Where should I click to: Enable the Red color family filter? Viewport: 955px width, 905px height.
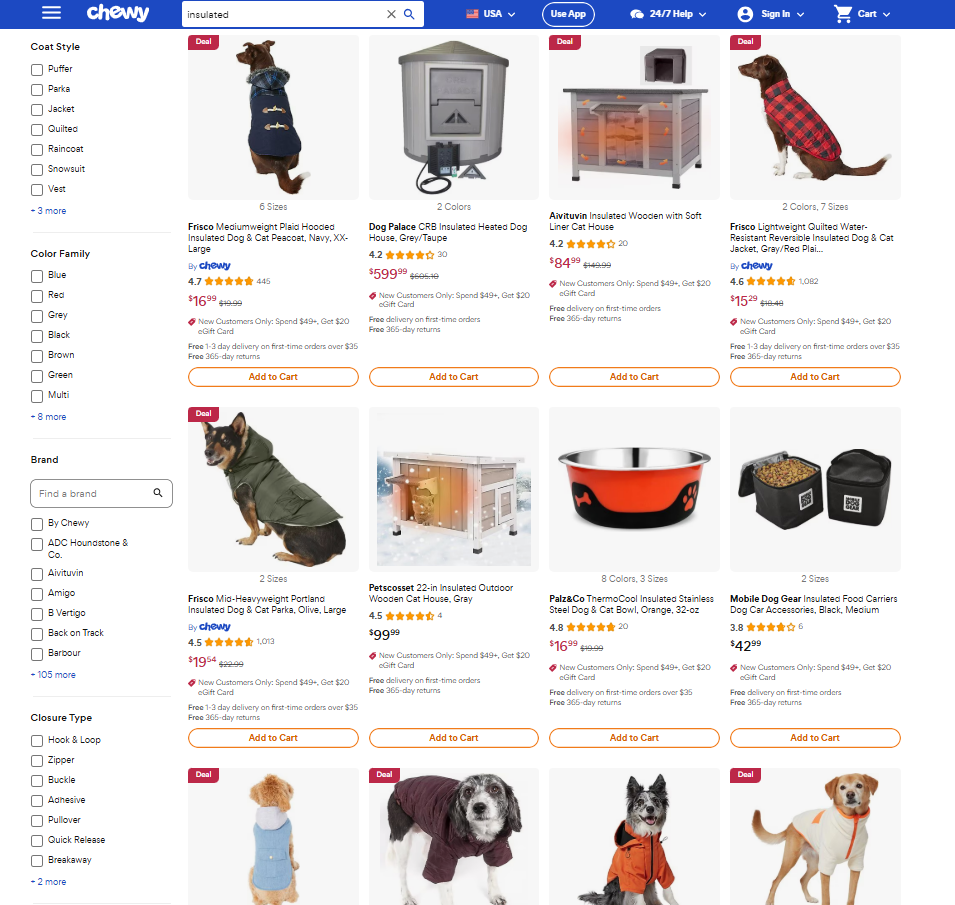pos(37,295)
